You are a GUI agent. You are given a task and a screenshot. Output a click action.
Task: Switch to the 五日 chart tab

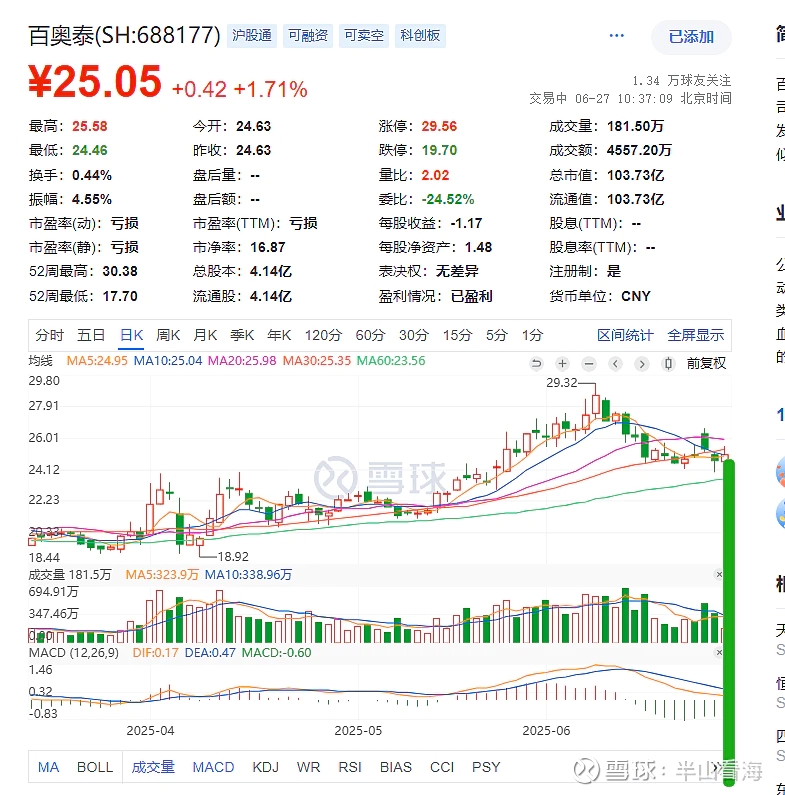pyautogui.click(x=91, y=335)
